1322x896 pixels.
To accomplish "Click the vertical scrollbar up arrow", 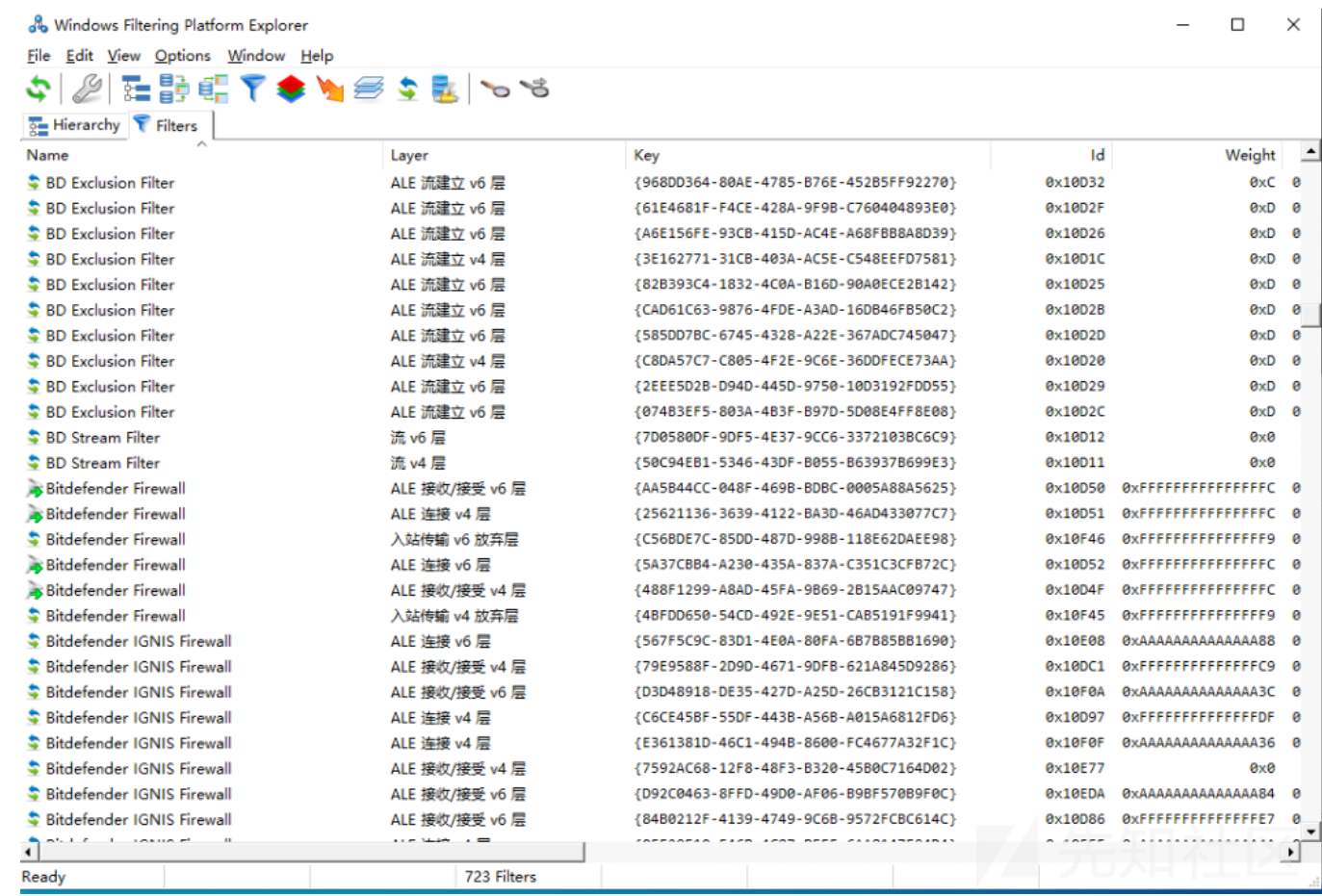I will (x=1310, y=152).
